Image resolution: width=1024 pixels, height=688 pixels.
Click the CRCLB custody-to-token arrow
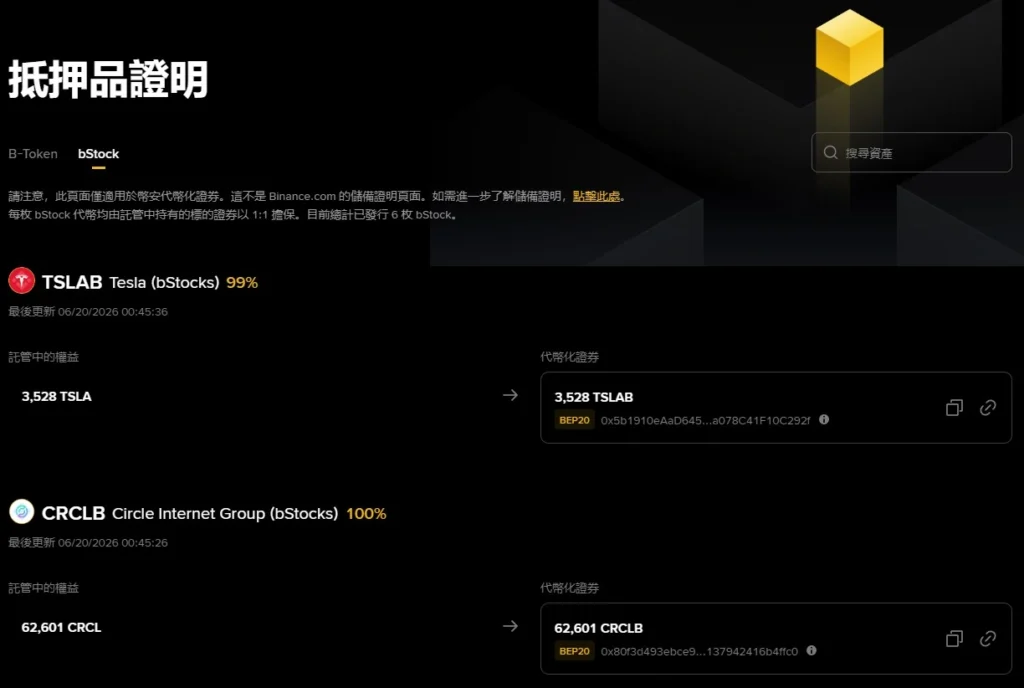click(x=510, y=626)
